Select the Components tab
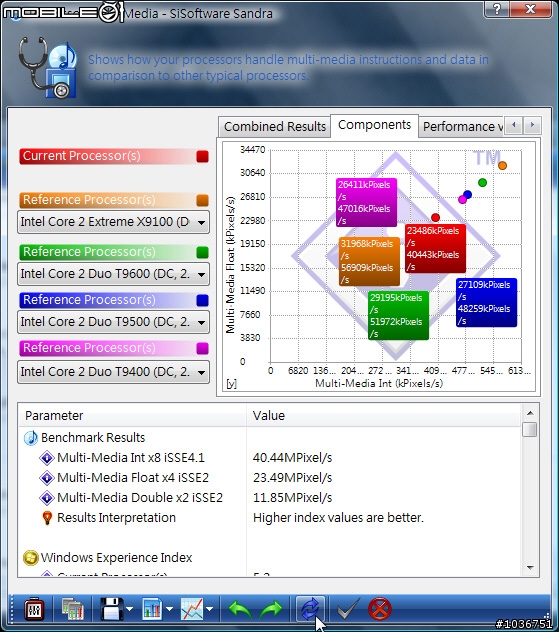The width and height of the screenshot is (559, 632). click(374, 125)
